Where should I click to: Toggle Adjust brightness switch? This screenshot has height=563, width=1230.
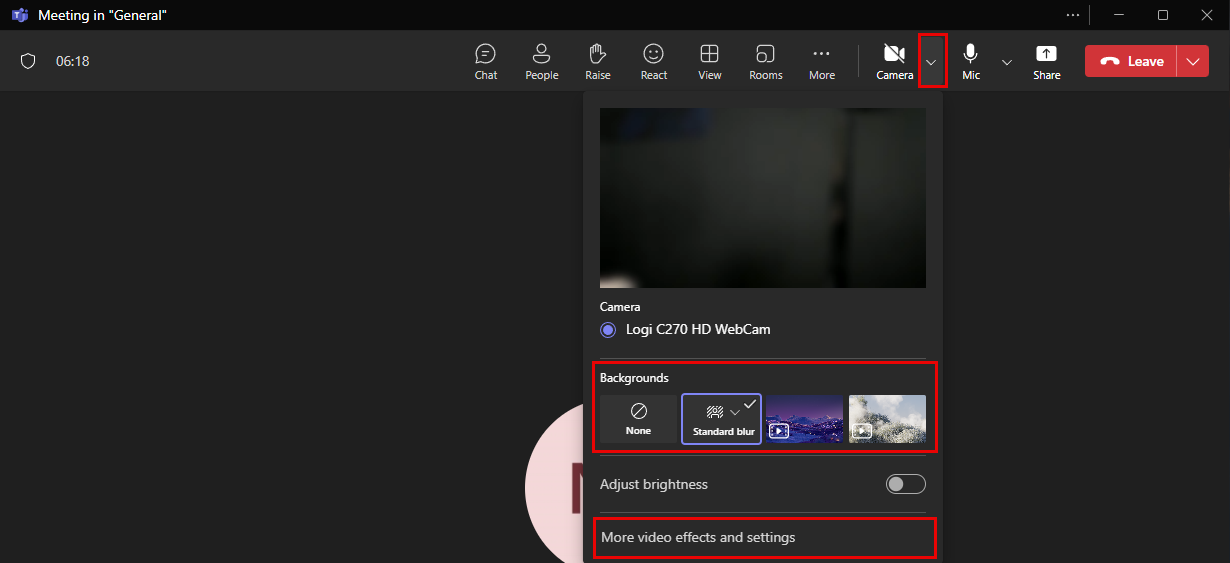[906, 484]
